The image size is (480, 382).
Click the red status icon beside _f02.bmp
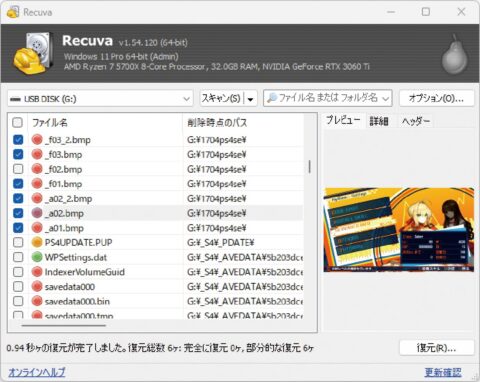pyautogui.click(x=37, y=169)
